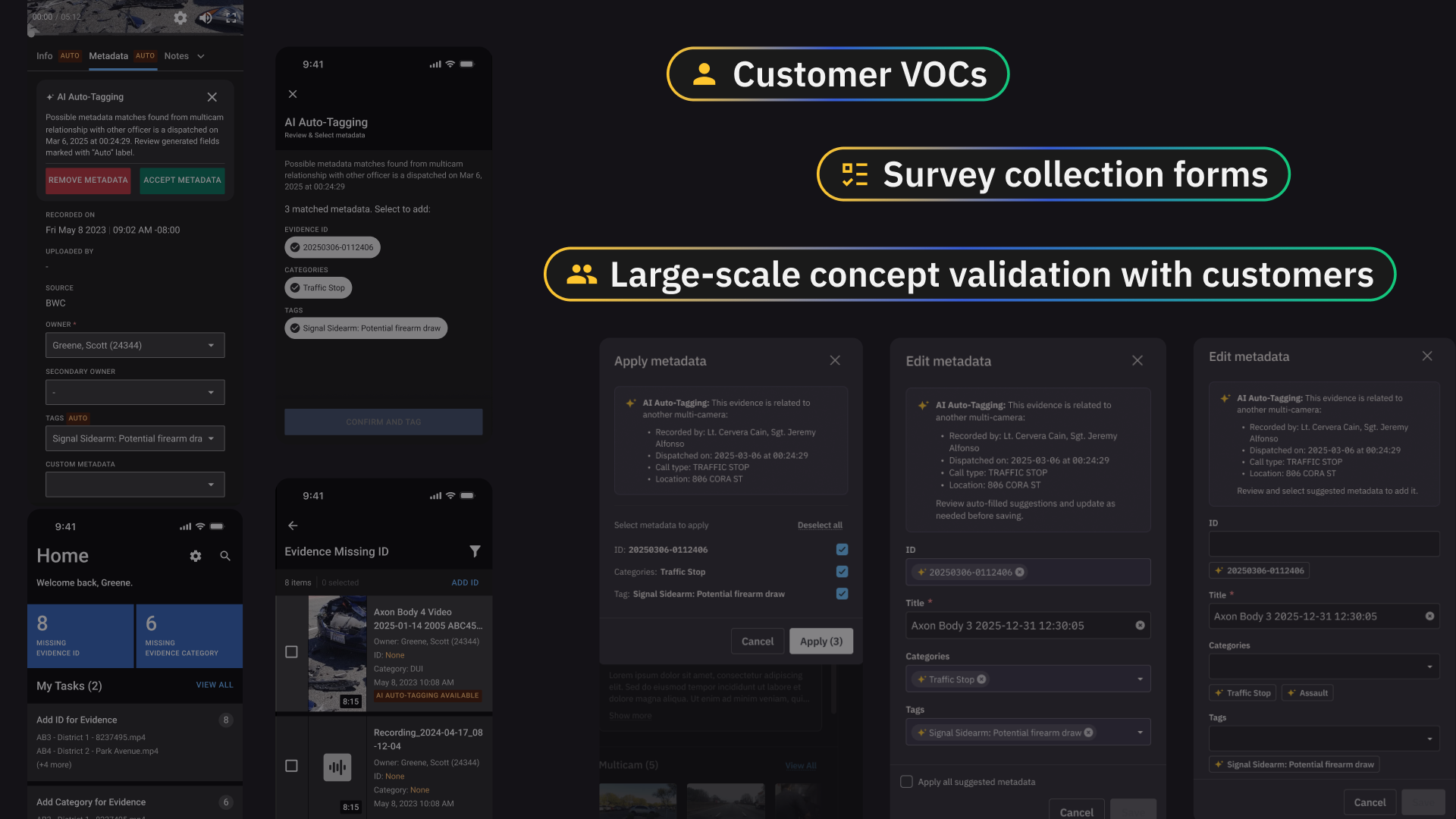1456x819 pixels.
Task: Open the Tags dropdown in Edit metadata
Action: pyautogui.click(x=1139, y=732)
